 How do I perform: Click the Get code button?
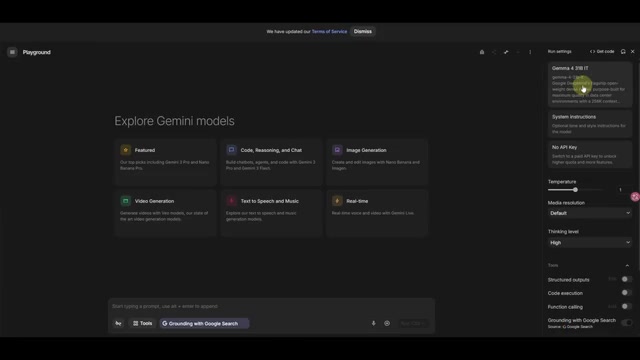click(602, 51)
